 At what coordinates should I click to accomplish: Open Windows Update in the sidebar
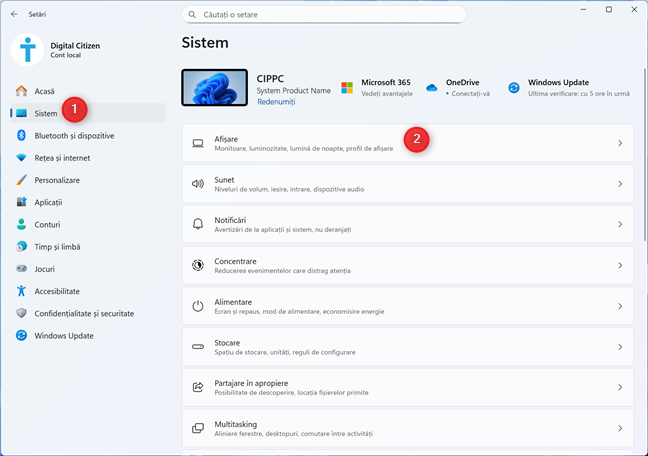[64, 335]
